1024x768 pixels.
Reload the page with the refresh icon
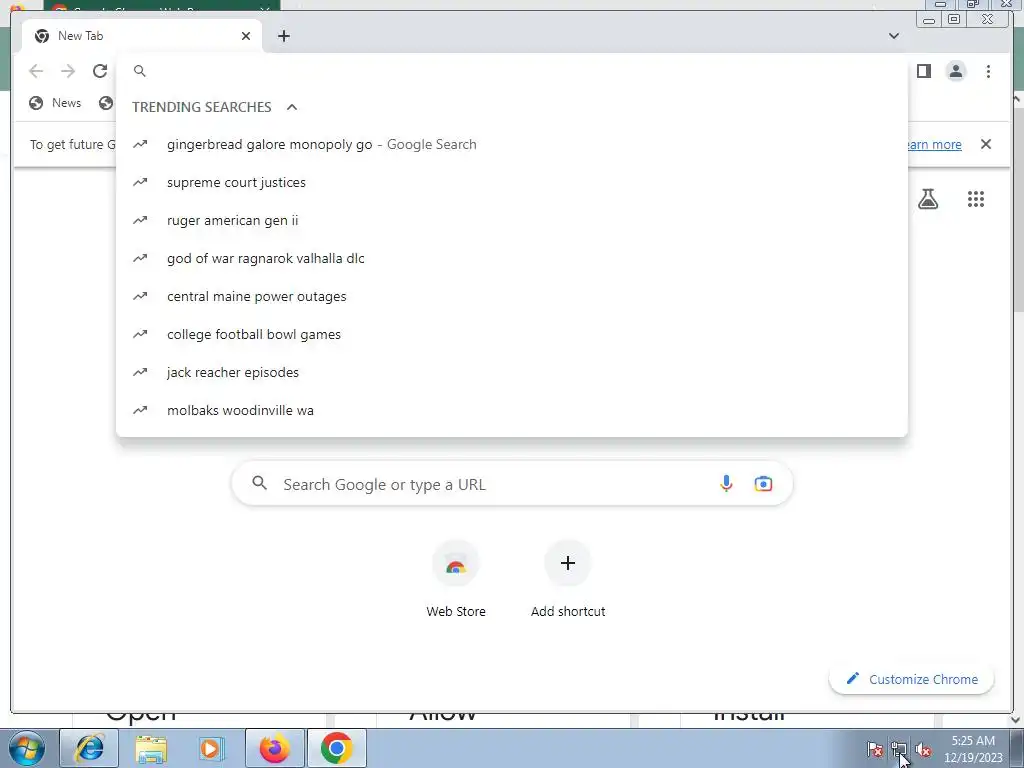(100, 71)
